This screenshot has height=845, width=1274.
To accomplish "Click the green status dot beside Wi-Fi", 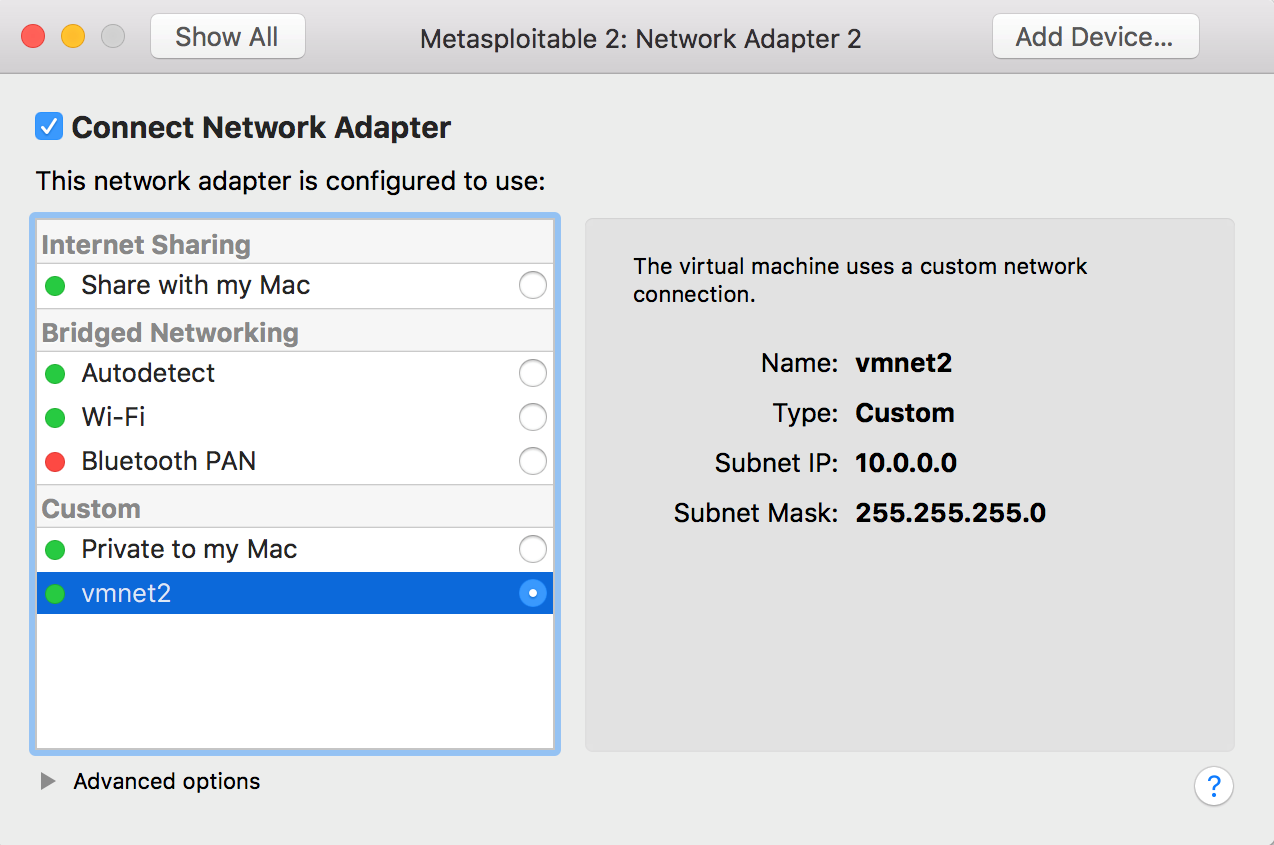I will pos(56,418).
